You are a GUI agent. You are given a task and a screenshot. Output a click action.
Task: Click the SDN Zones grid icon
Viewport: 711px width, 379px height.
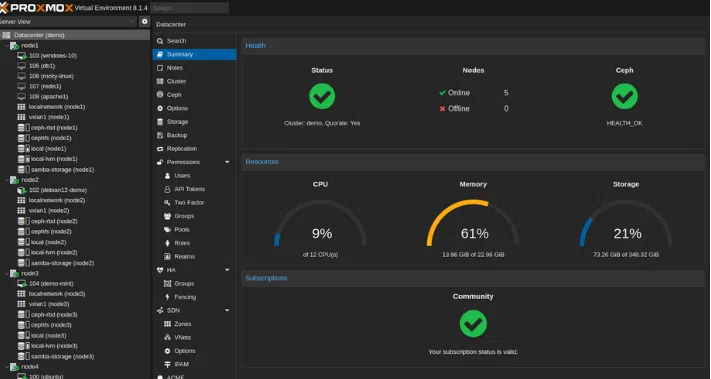click(167, 324)
